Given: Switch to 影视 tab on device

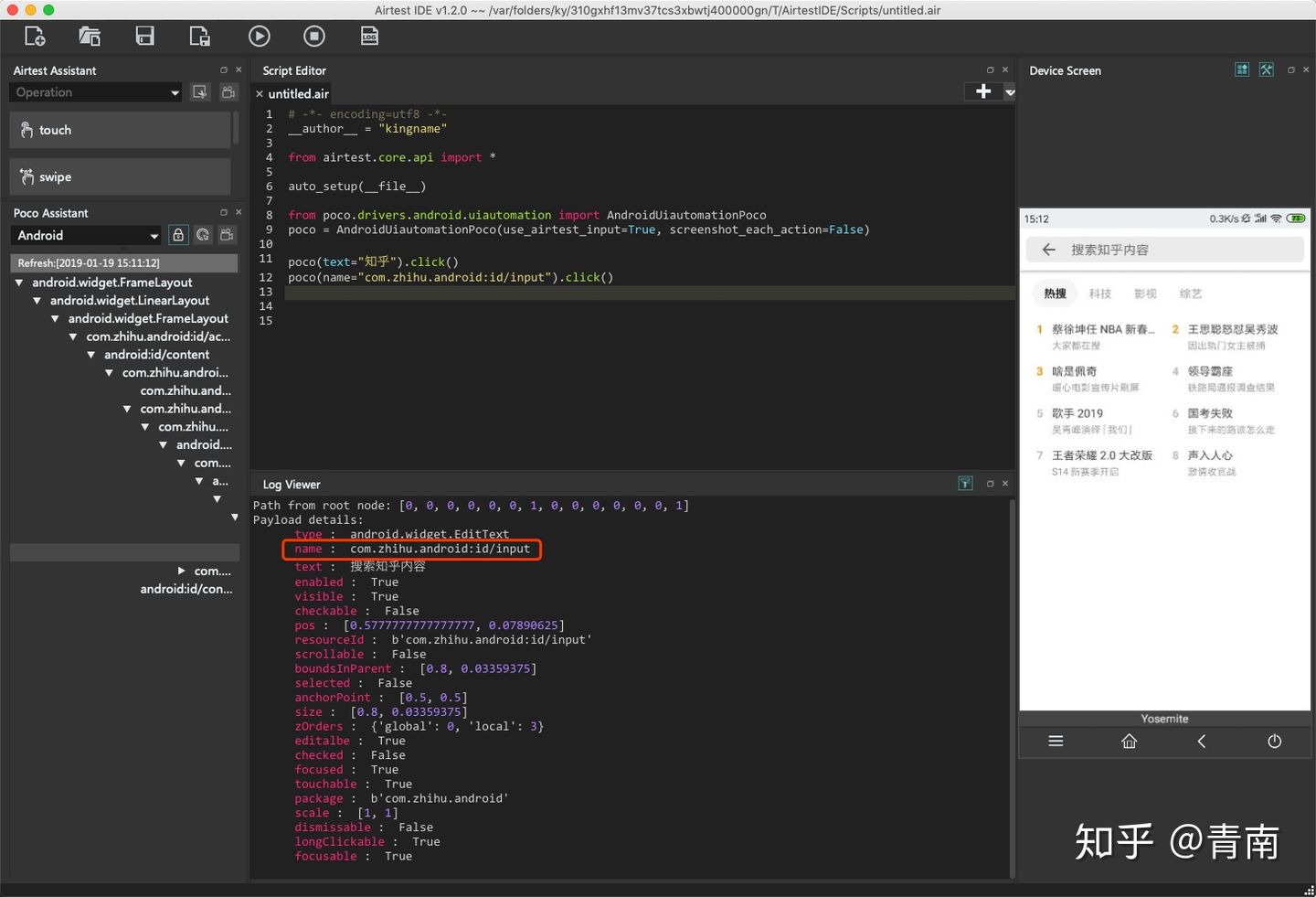Looking at the screenshot, I should pos(1145,294).
